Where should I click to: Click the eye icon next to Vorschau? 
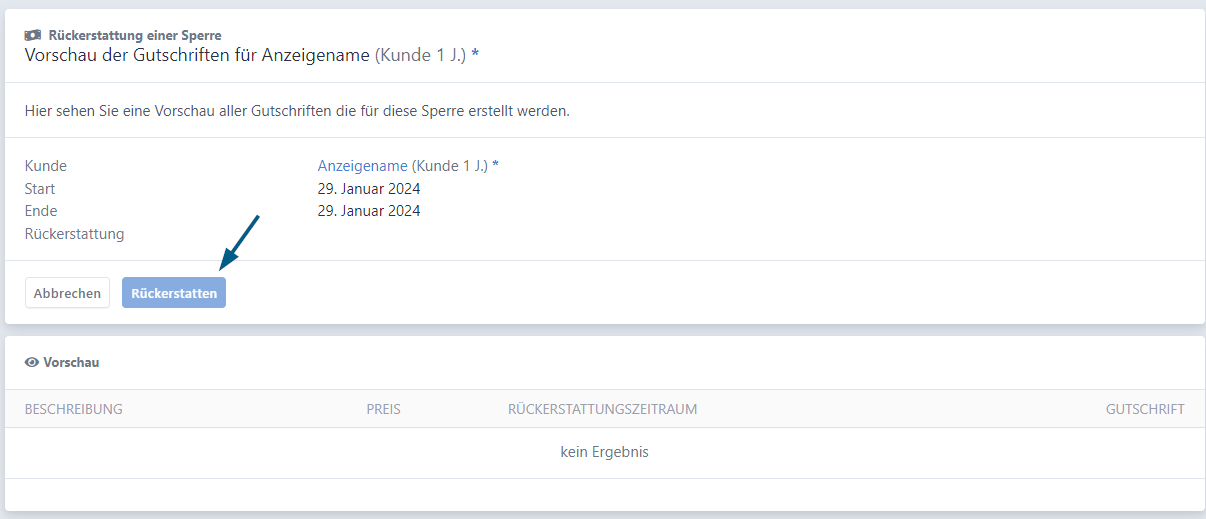[x=32, y=362]
